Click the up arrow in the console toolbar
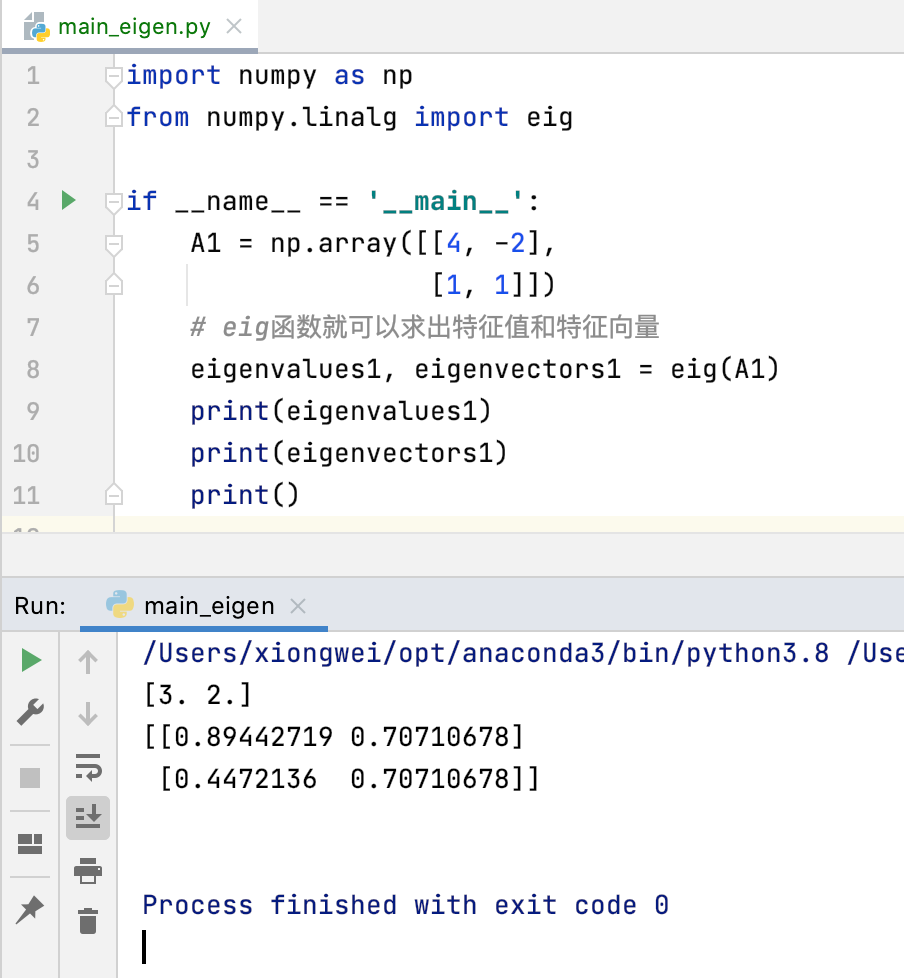 pyautogui.click(x=88, y=662)
